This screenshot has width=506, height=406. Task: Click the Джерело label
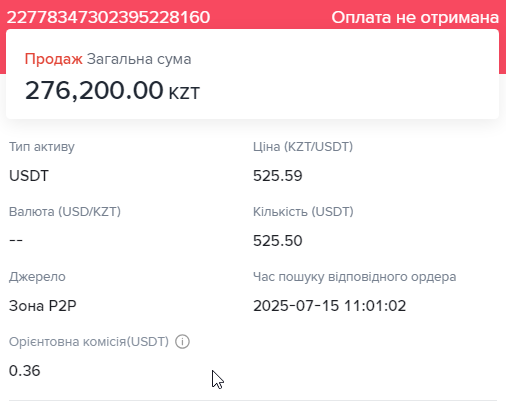click(x=37, y=277)
